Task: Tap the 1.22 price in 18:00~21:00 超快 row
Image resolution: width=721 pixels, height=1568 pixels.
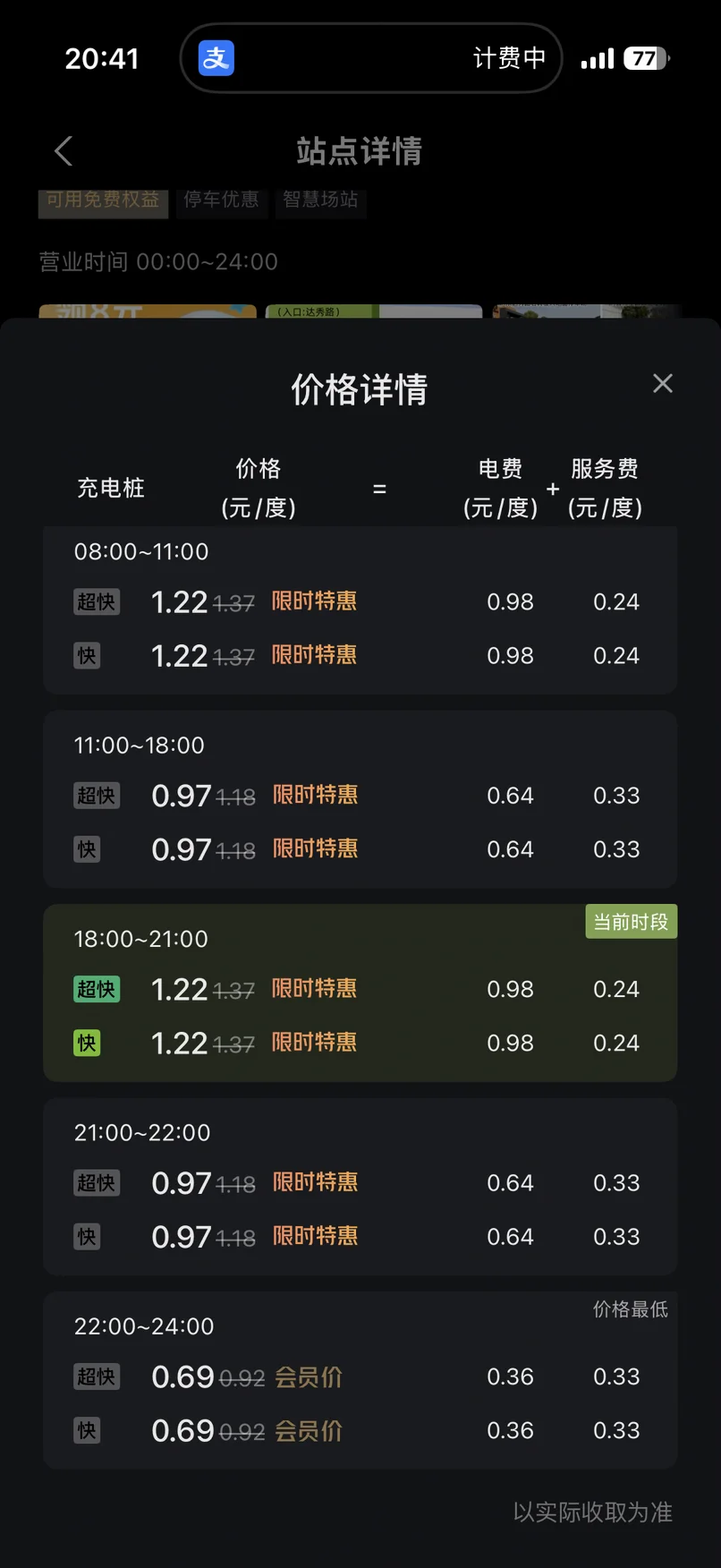Action: (x=180, y=989)
